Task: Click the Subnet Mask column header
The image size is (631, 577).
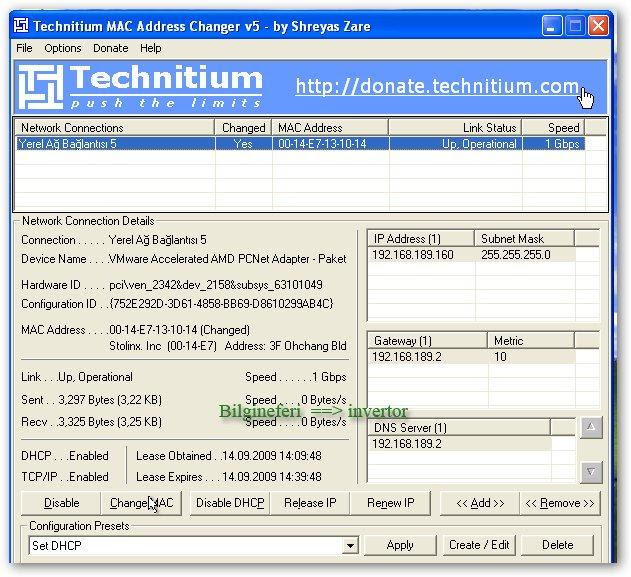Action: [x=524, y=239]
